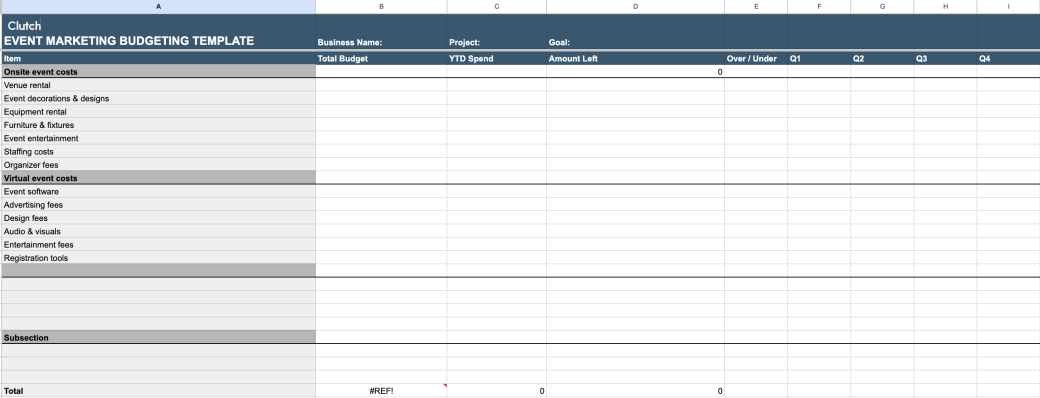This screenshot has height=398, width=1040.
Task: Click the Total Budget header cell
Action: (x=381, y=58)
